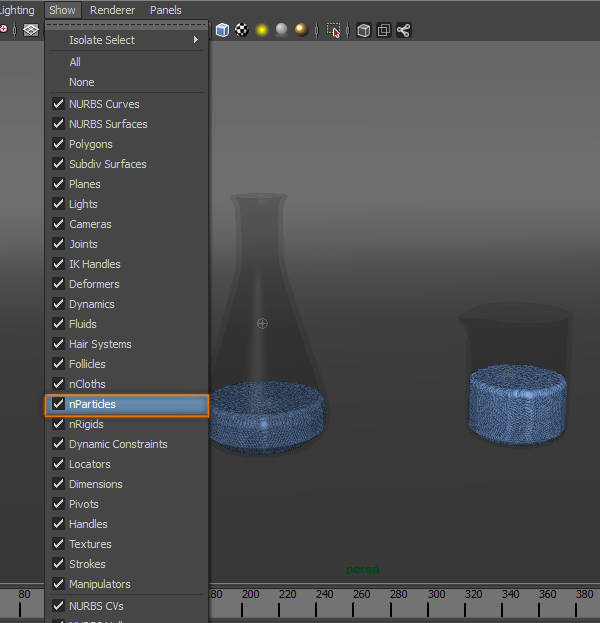Disable NURBS Curves in Show menu

point(58,104)
